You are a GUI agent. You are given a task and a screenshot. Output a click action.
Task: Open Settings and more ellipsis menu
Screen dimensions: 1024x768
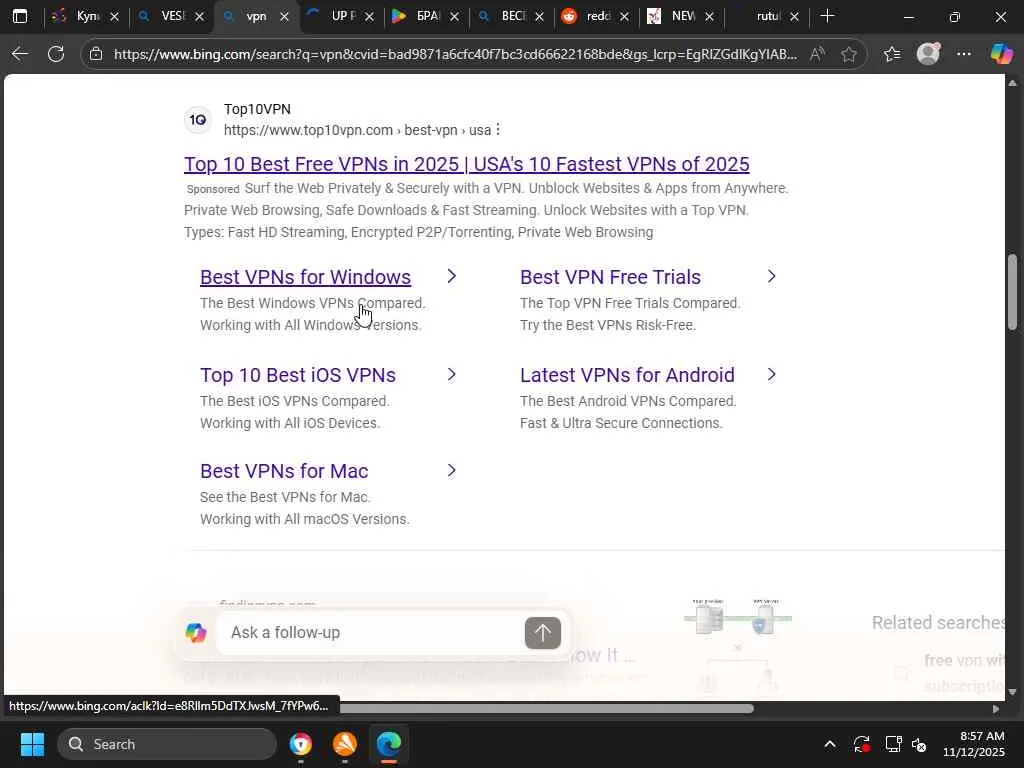click(x=964, y=54)
